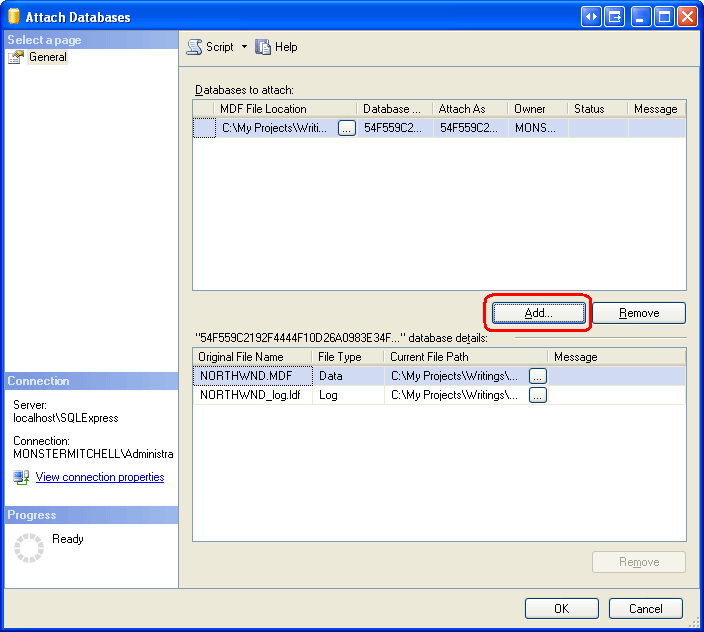
Task: Select row header of first database
Action: coord(204,128)
